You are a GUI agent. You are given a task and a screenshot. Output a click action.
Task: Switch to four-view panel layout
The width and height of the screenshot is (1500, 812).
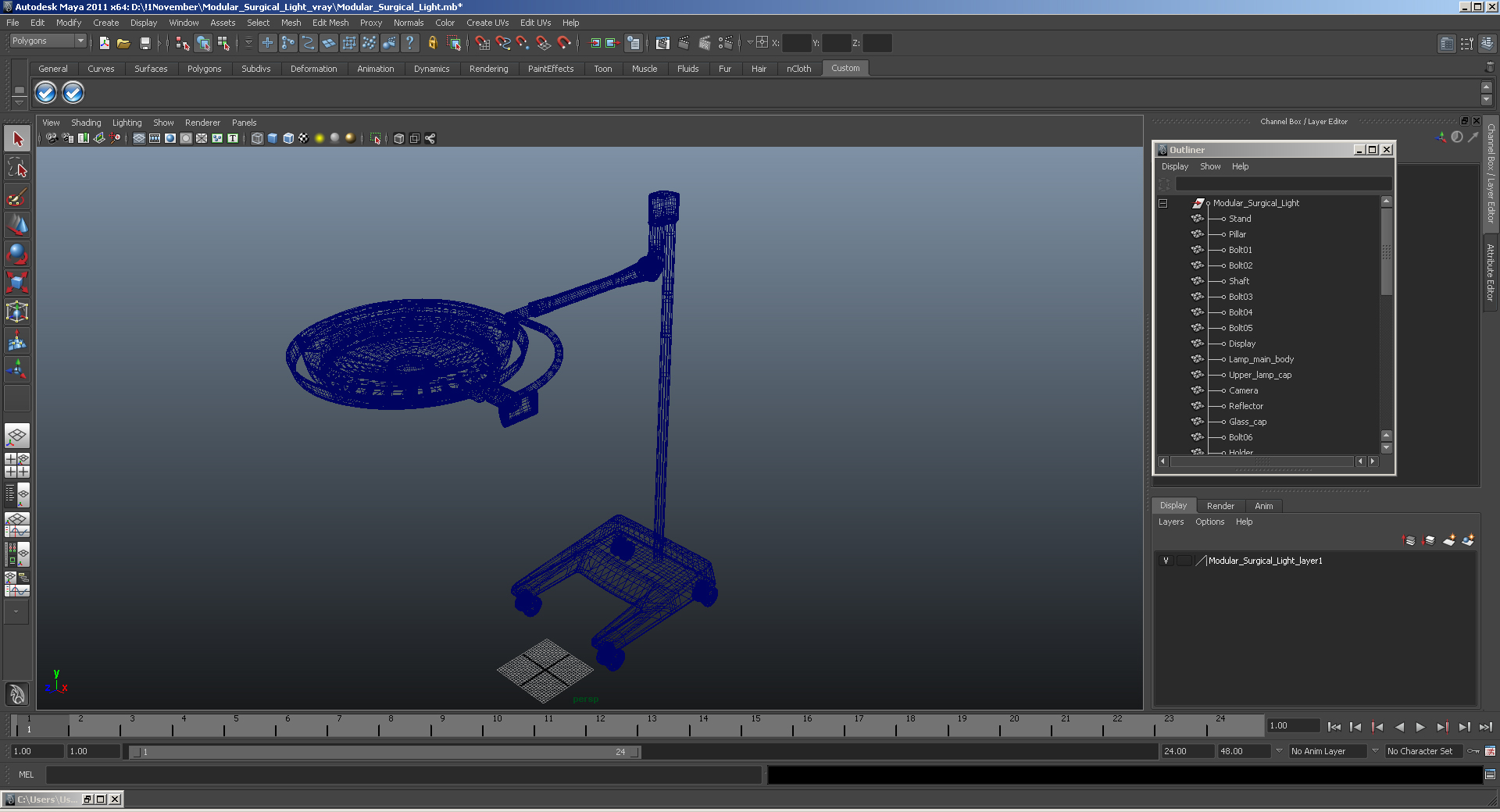tap(17, 465)
